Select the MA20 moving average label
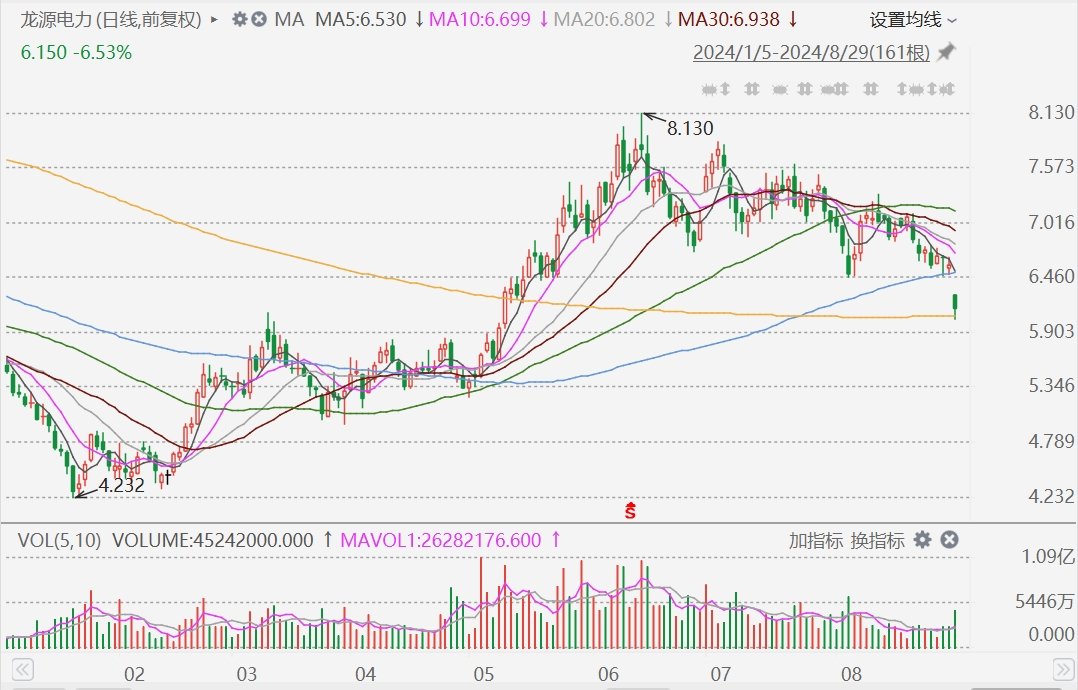The height and width of the screenshot is (690, 1078). [609, 19]
